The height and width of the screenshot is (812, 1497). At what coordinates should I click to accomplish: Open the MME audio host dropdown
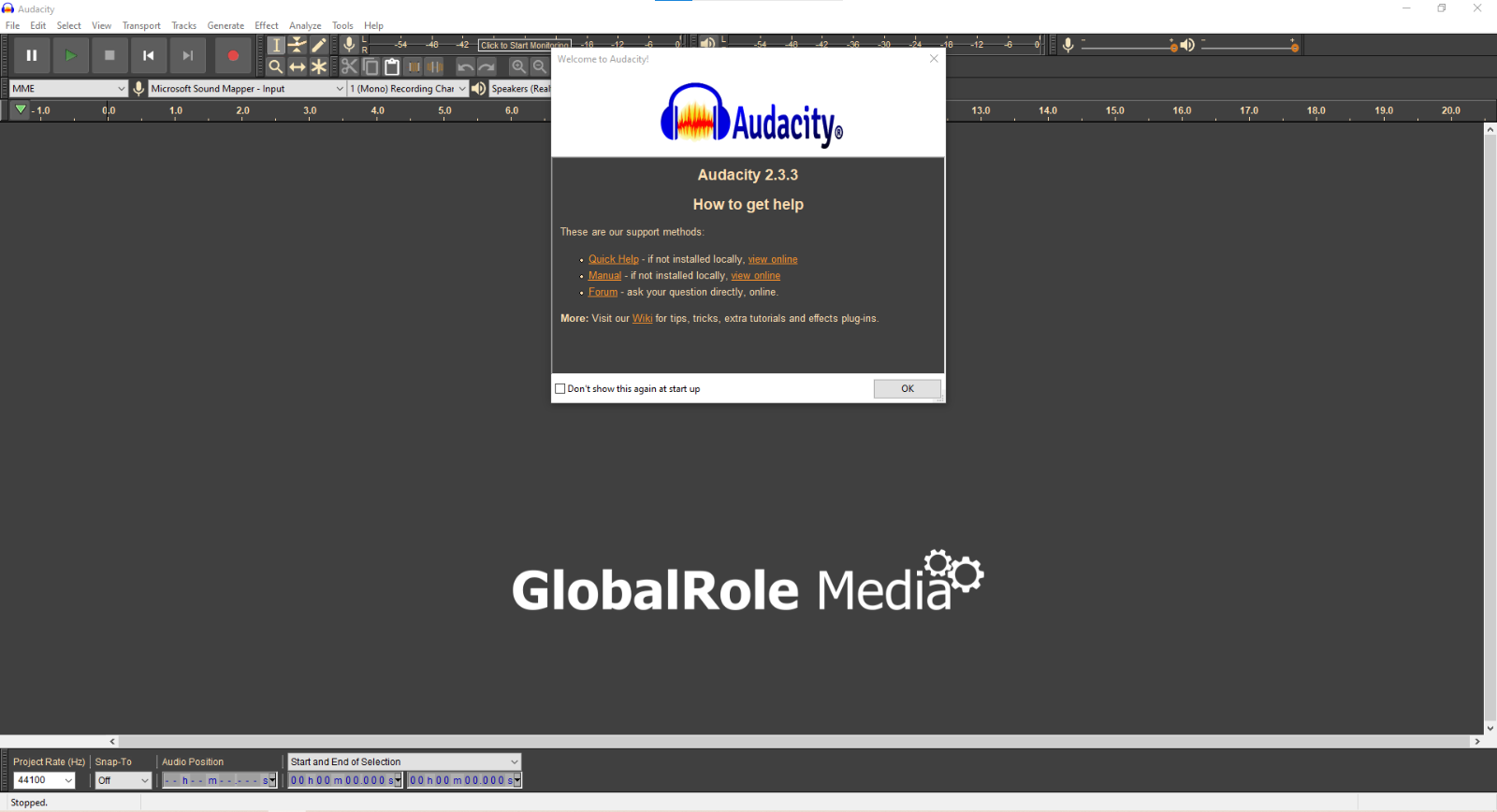click(x=68, y=89)
